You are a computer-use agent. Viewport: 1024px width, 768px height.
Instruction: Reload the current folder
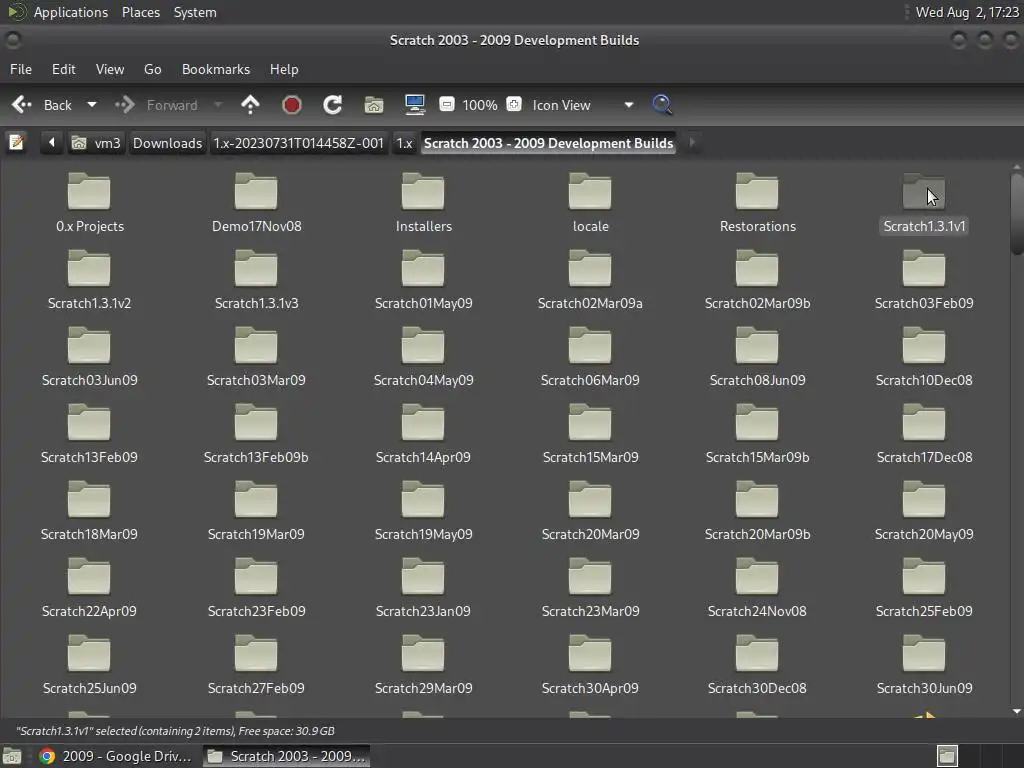[332, 104]
